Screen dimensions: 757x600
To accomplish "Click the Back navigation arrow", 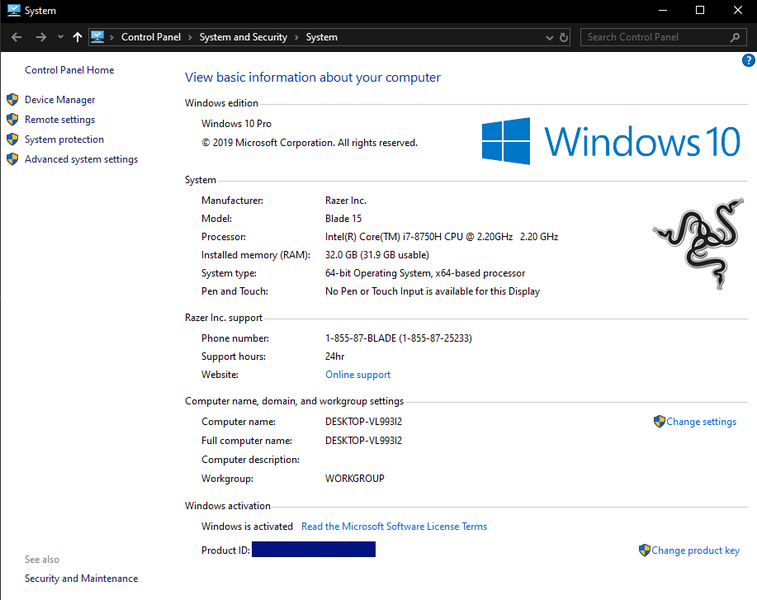I will pyautogui.click(x=16, y=37).
